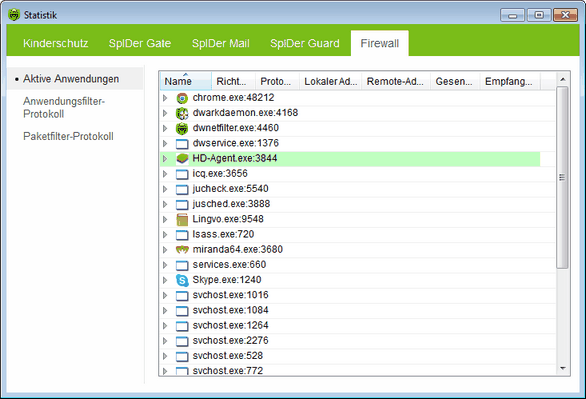This screenshot has width=586, height=399.
Task: Select Aktive Anwendungen in sidebar
Action: (75, 79)
